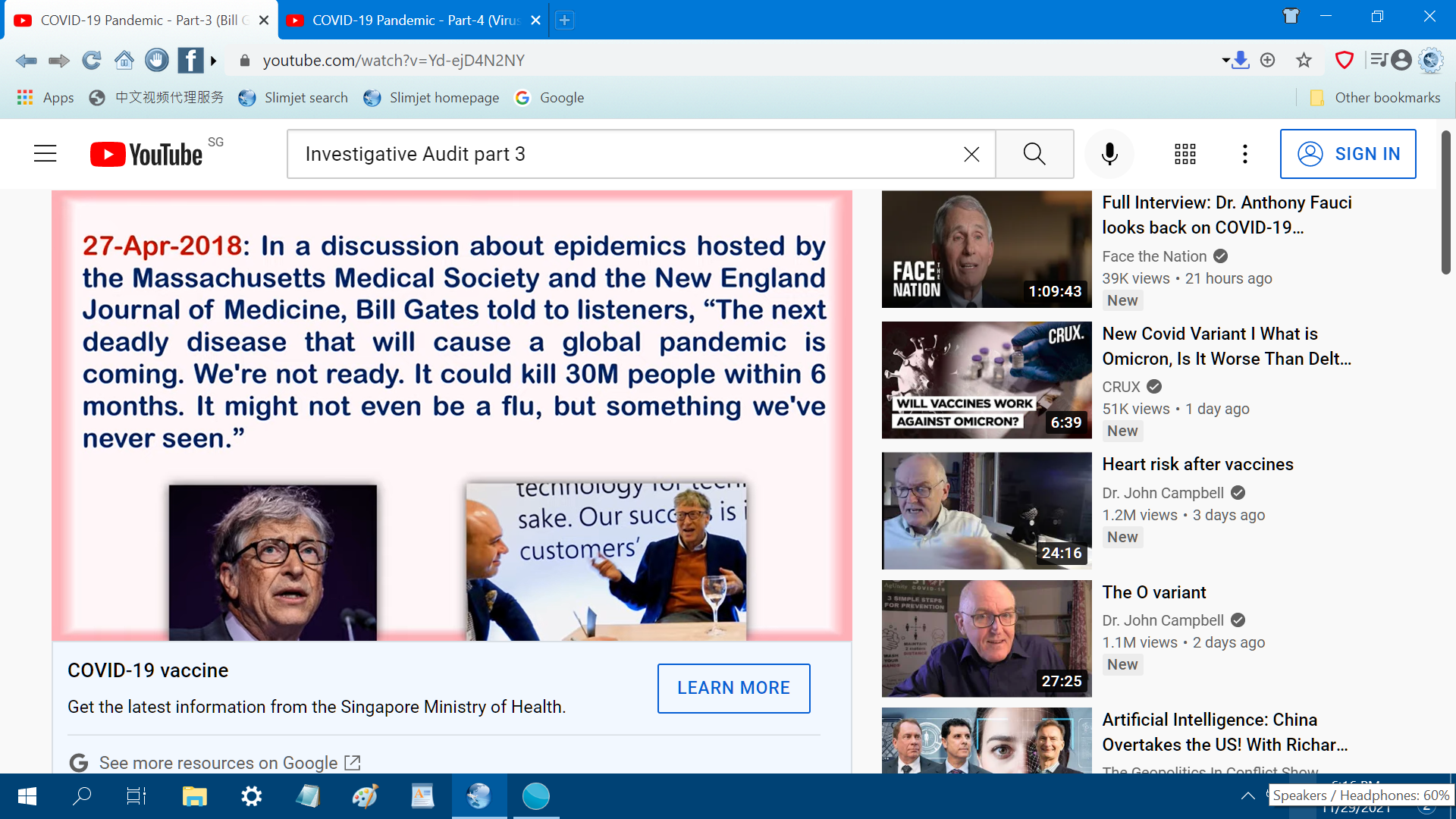The height and width of the screenshot is (819, 1456).
Task: Open the YouTube hamburger guide menu
Action: click(x=45, y=154)
